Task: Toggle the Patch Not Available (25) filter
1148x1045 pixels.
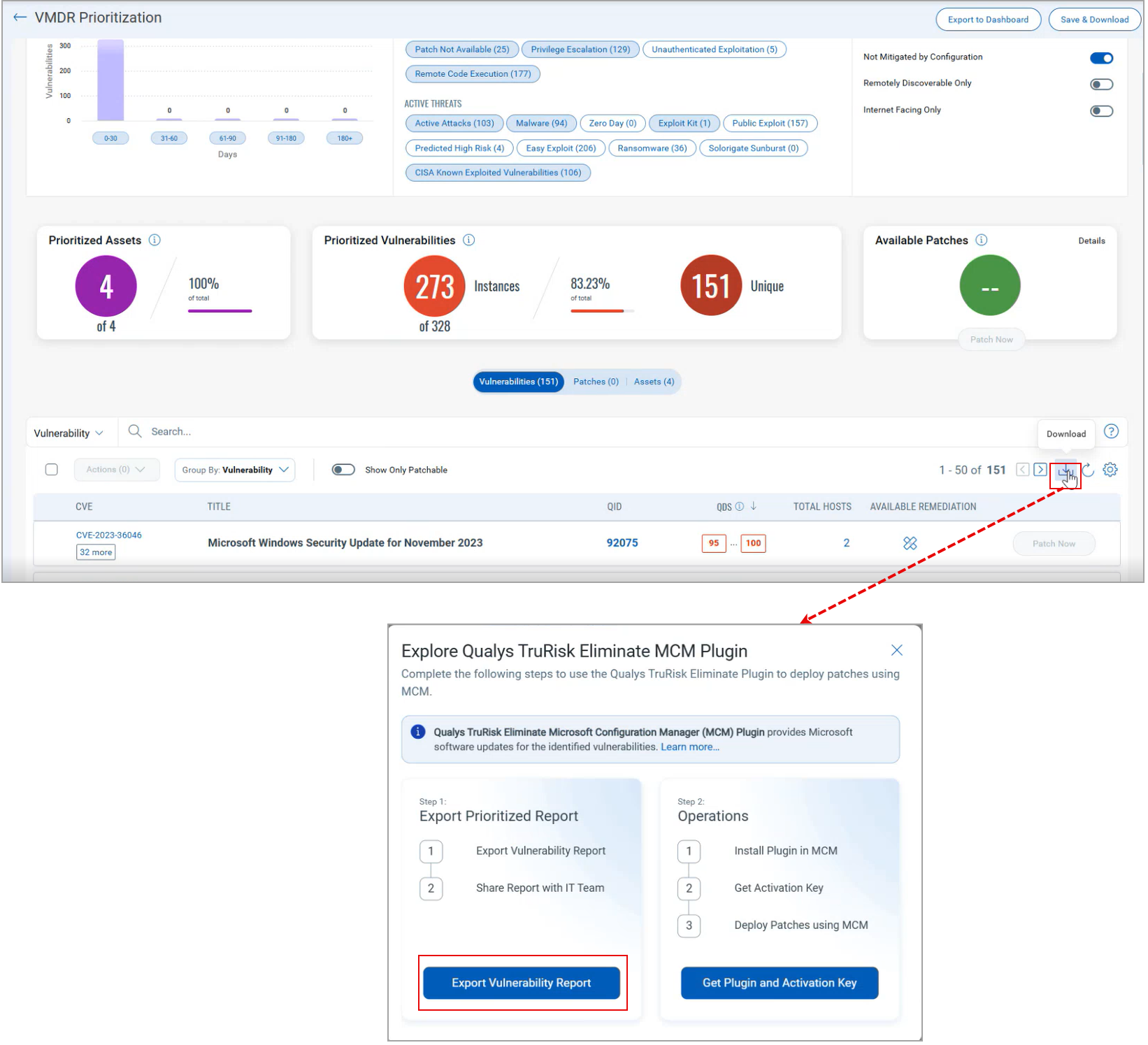Action: 462,50
